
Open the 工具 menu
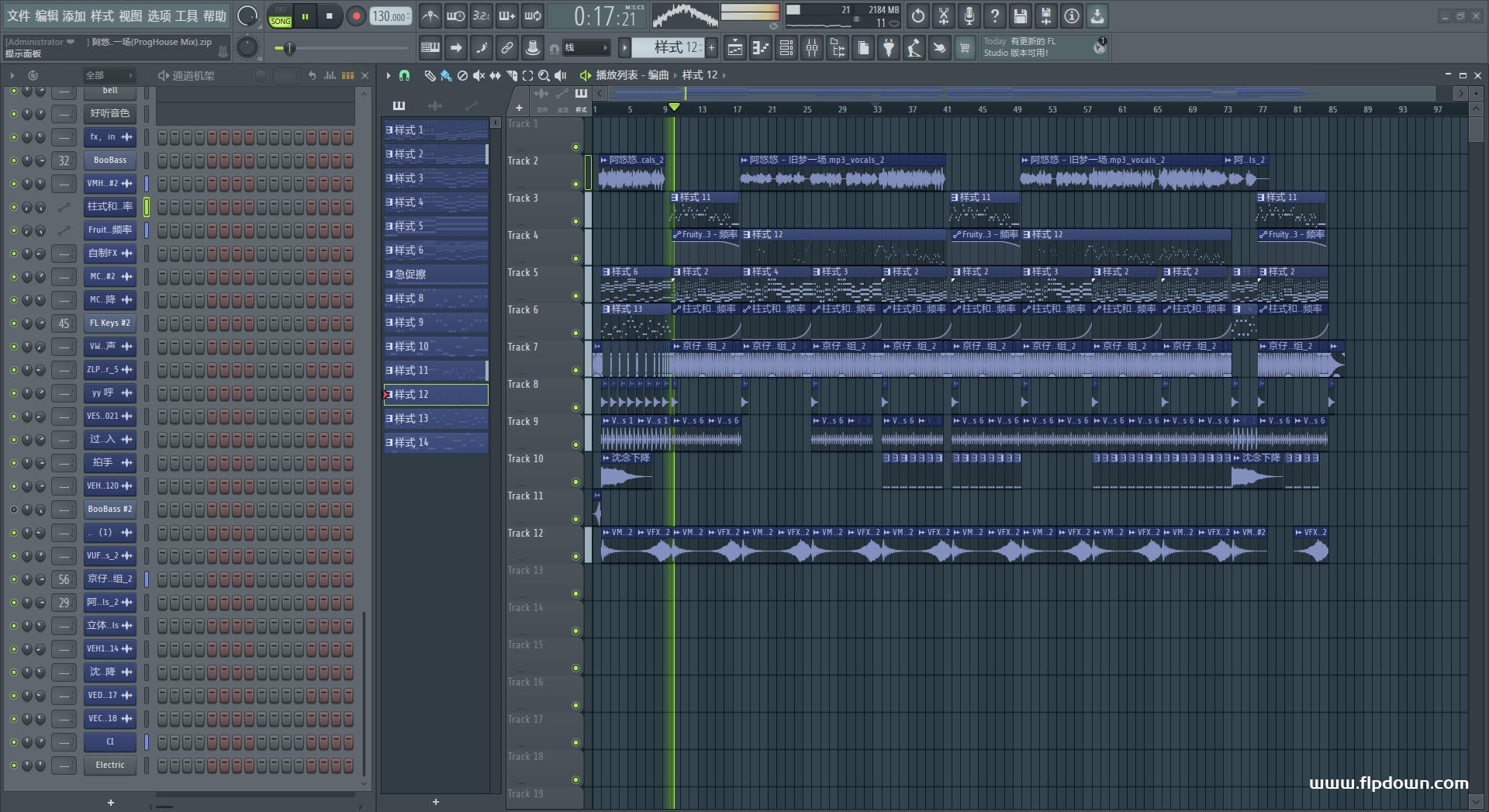tap(186, 16)
